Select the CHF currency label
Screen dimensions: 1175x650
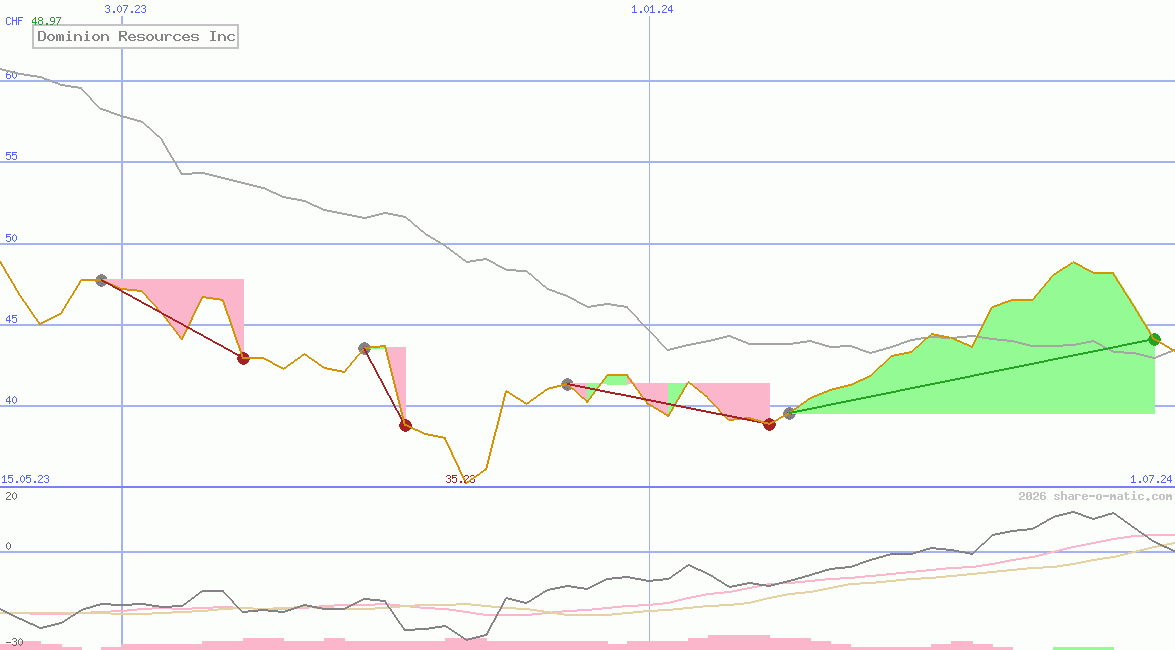pyautogui.click(x=14, y=21)
